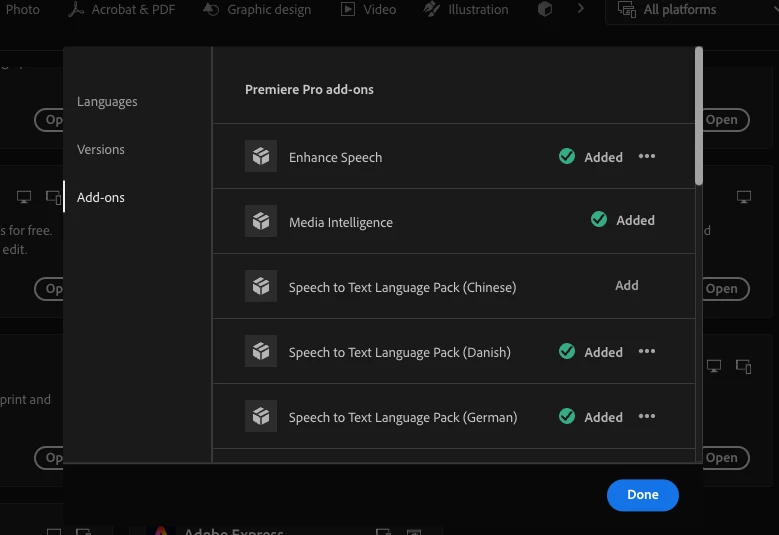The image size is (779, 535).
Task: Click the Media Intelligence package icon
Action: (x=261, y=221)
